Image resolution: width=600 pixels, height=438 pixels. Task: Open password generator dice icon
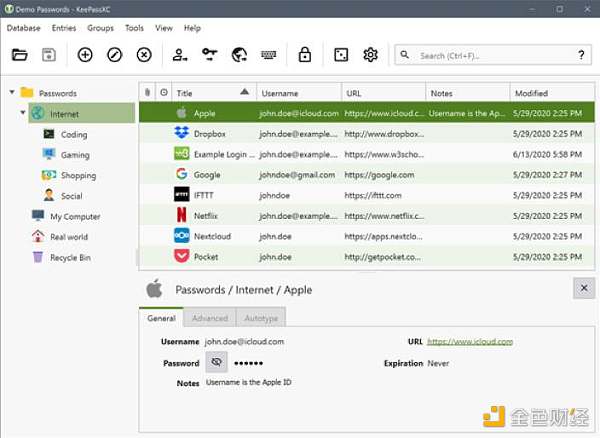click(341, 55)
